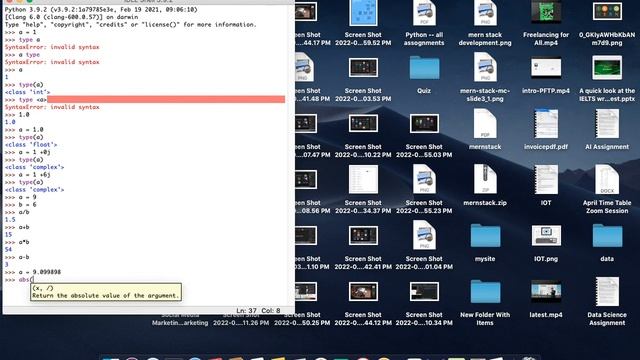
Task: Select Screen Shot 2022-0....34.37 PM desktop icon
Action: click(x=363, y=179)
